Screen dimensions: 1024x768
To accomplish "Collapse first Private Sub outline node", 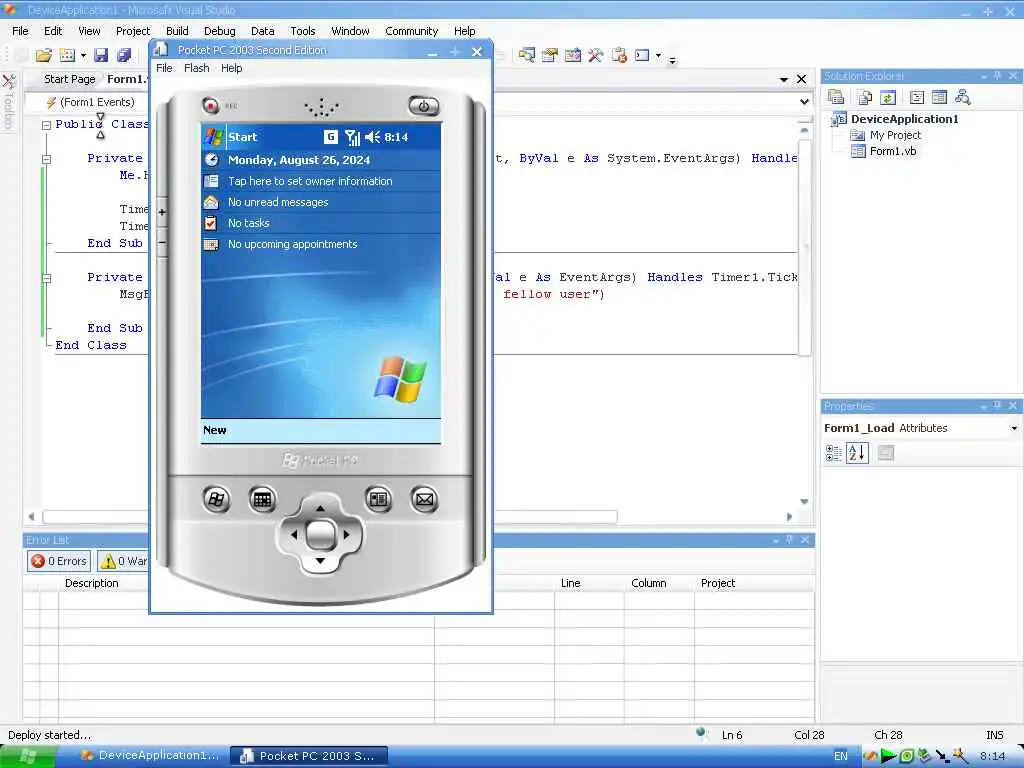I will coord(46,159).
